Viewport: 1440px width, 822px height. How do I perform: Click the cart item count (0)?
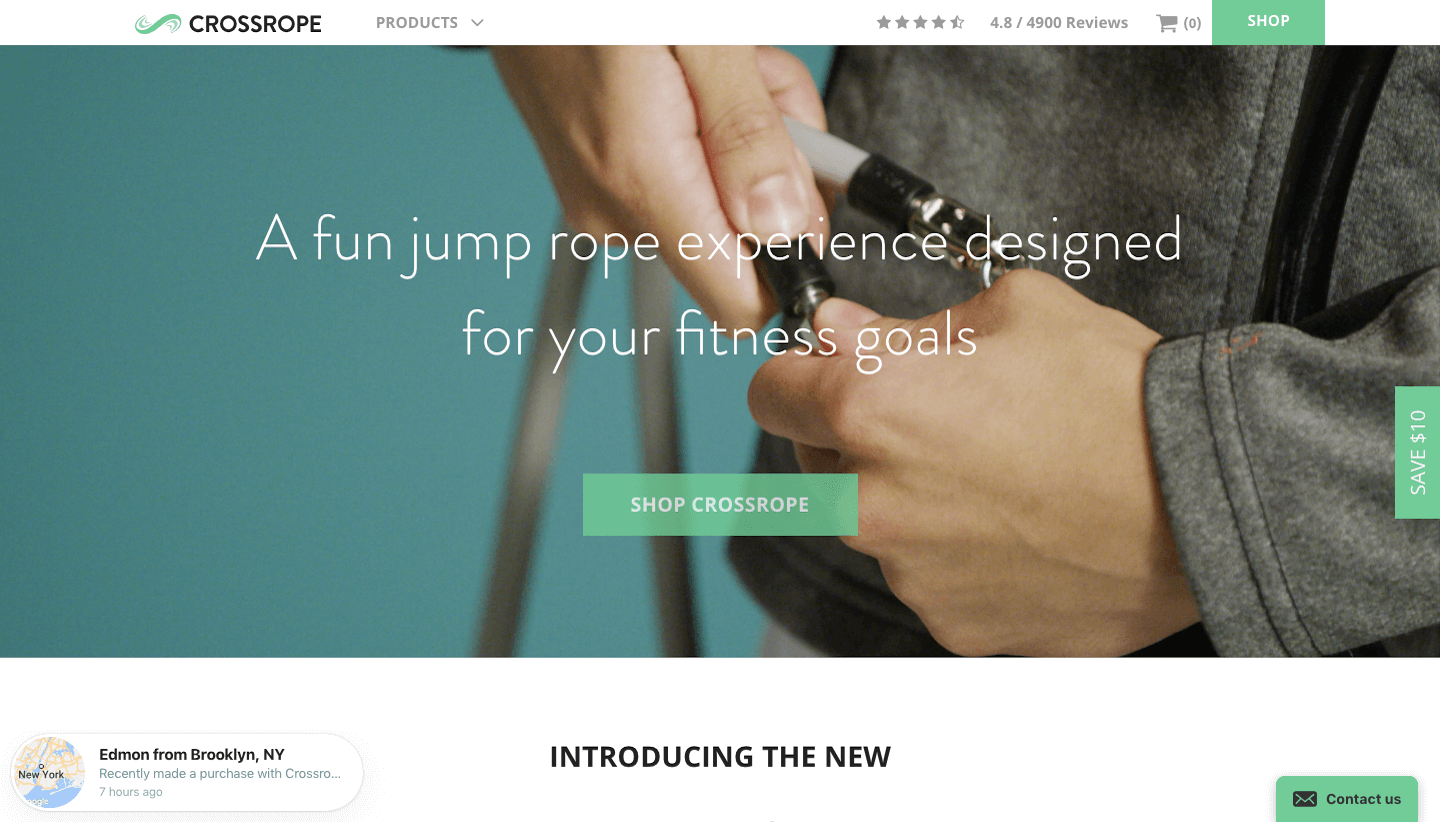(1192, 23)
